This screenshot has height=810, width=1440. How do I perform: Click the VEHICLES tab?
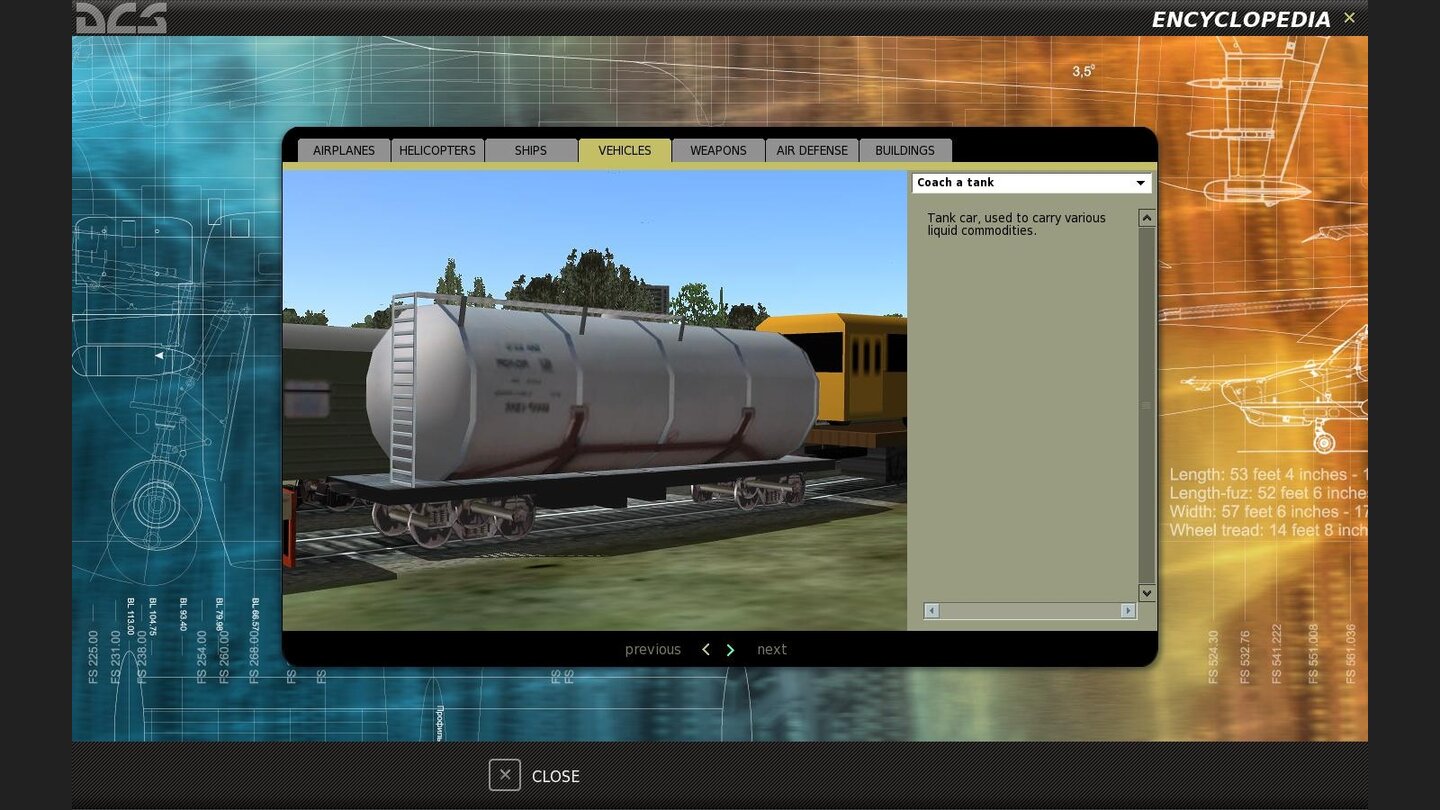[x=625, y=150]
